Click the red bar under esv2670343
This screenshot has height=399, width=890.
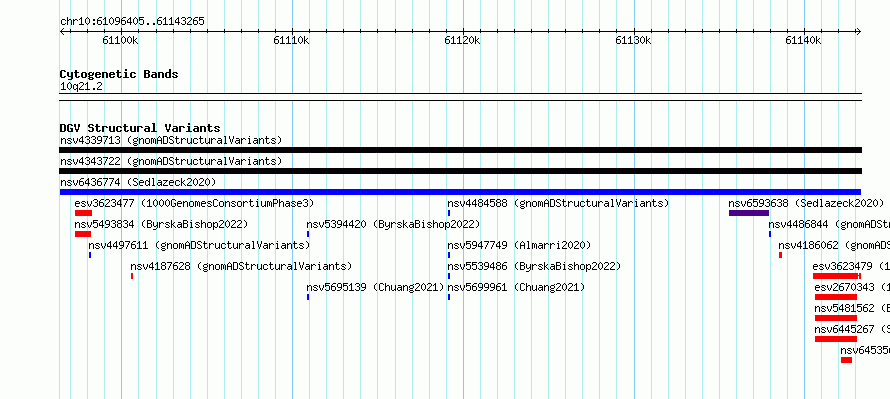pos(836,297)
